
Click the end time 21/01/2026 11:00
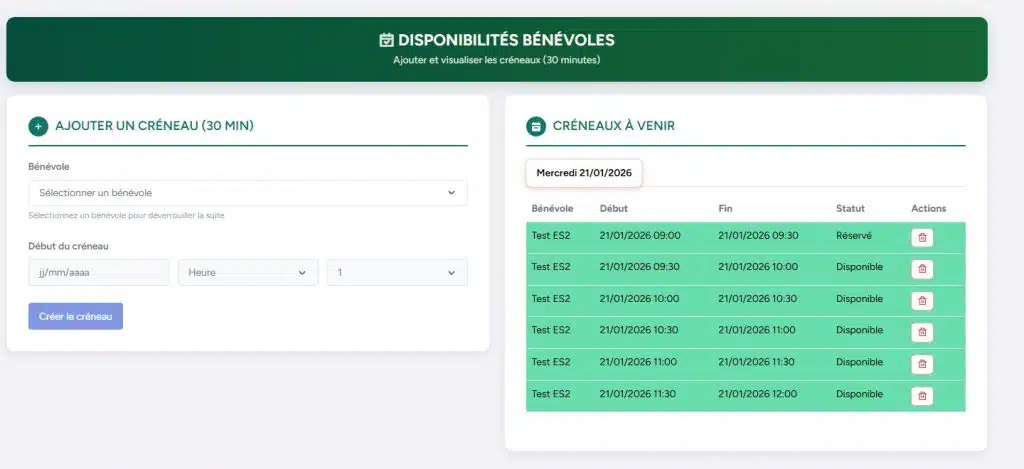pos(757,330)
